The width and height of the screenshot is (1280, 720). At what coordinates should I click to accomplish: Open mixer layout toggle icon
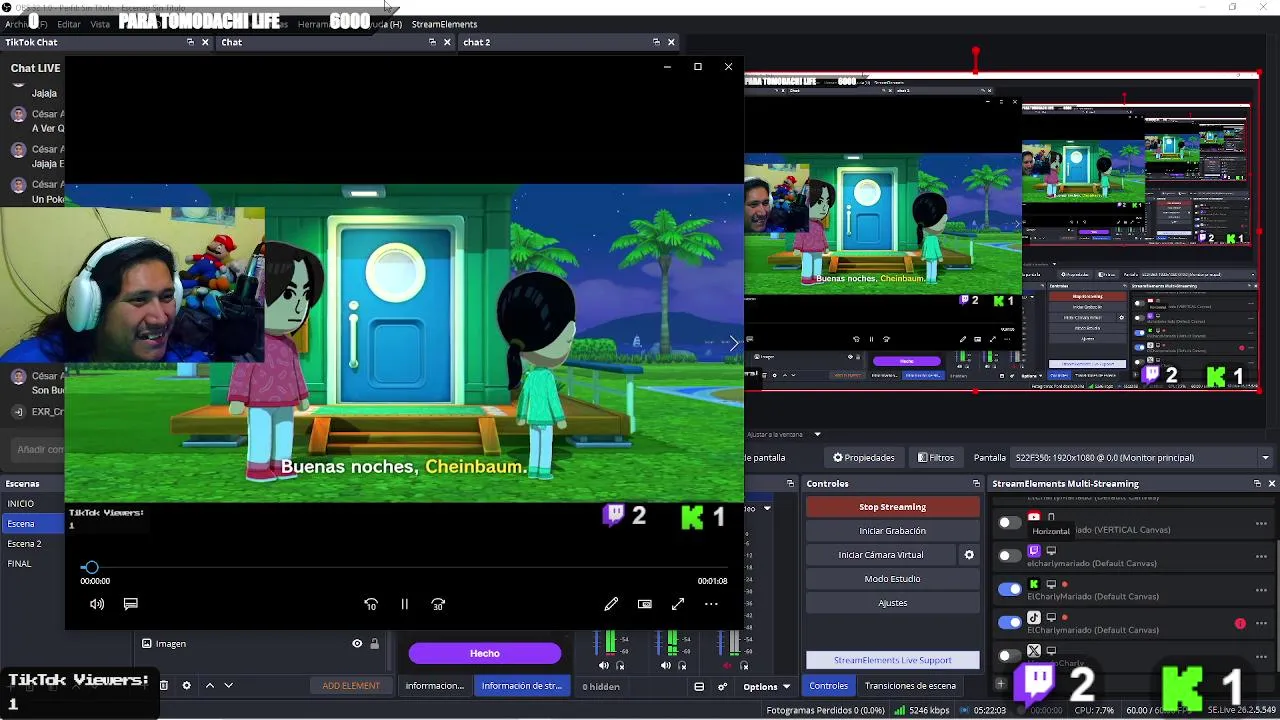tap(699, 686)
